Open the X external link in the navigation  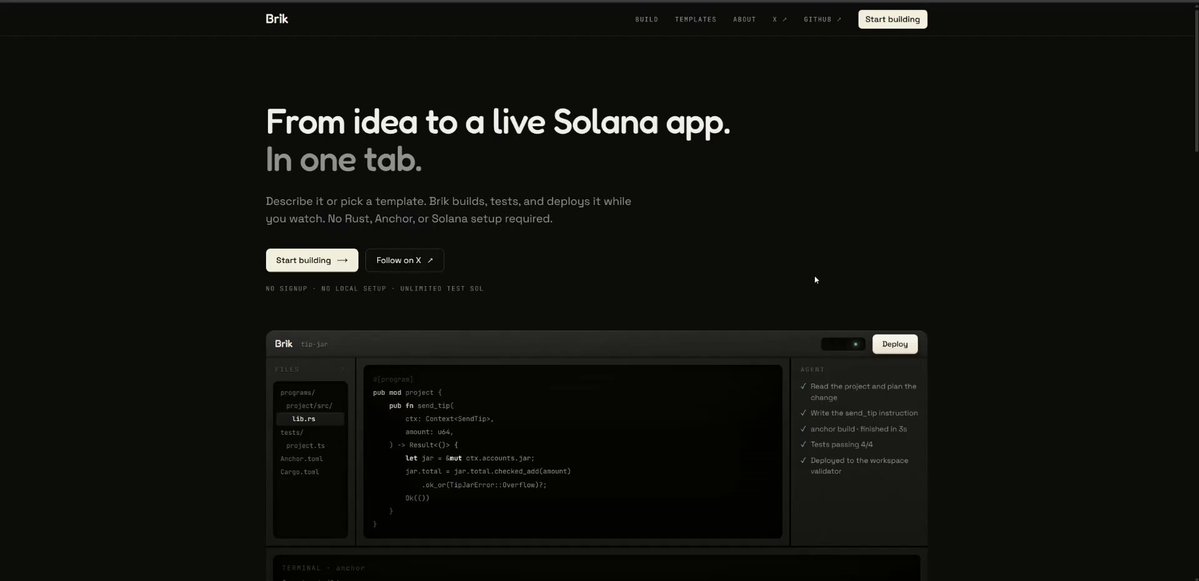780,20
